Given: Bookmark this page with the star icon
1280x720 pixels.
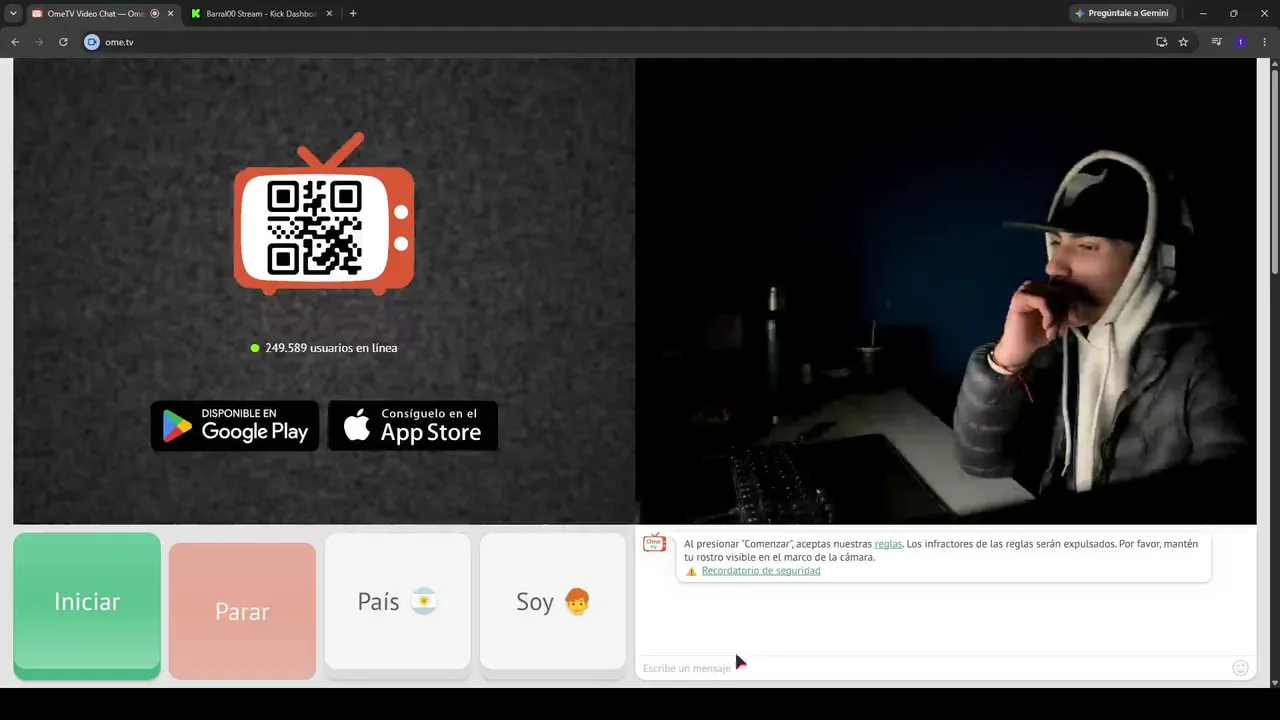Looking at the screenshot, I should pyautogui.click(x=1183, y=42).
